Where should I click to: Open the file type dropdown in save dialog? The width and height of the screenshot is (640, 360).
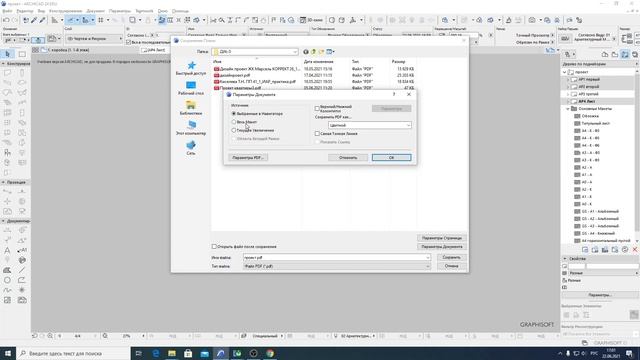337,266
